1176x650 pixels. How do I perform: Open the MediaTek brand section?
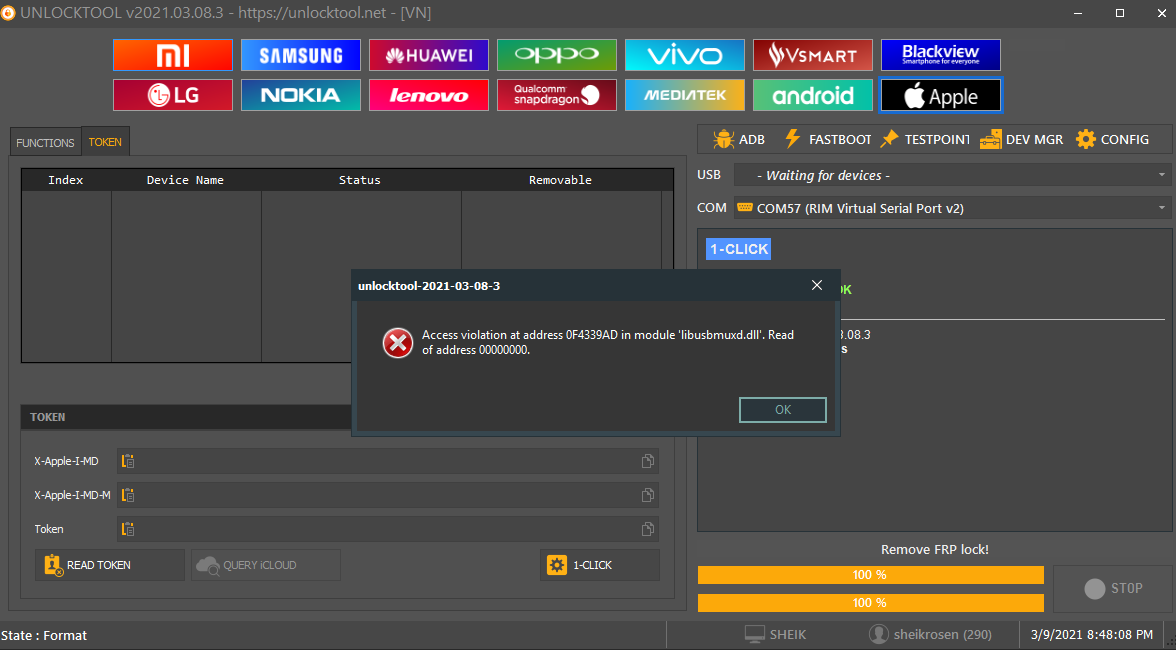pyautogui.click(x=685, y=95)
